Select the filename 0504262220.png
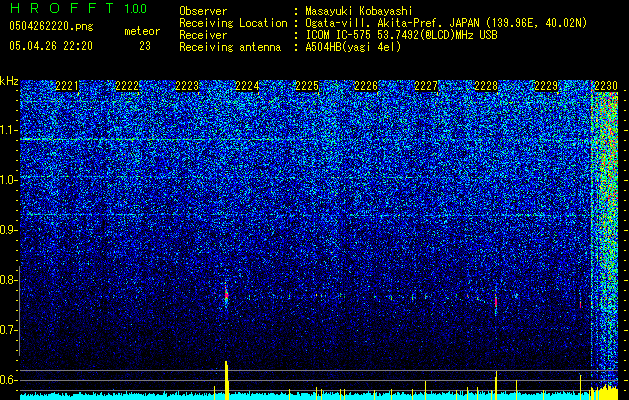Image resolution: width=629 pixels, height=400 pixels. coord(51,27)
